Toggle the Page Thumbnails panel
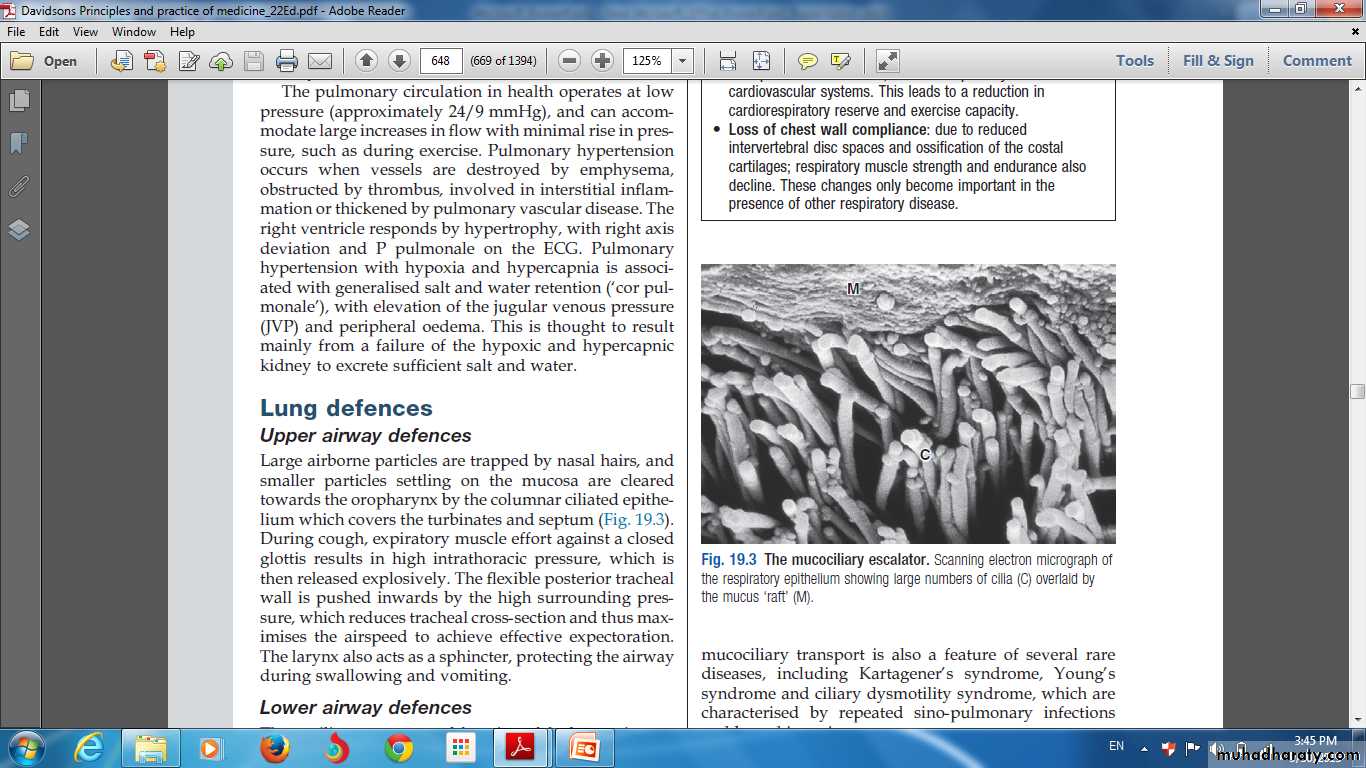This screenshot has width=1366, height=768. 18,101
